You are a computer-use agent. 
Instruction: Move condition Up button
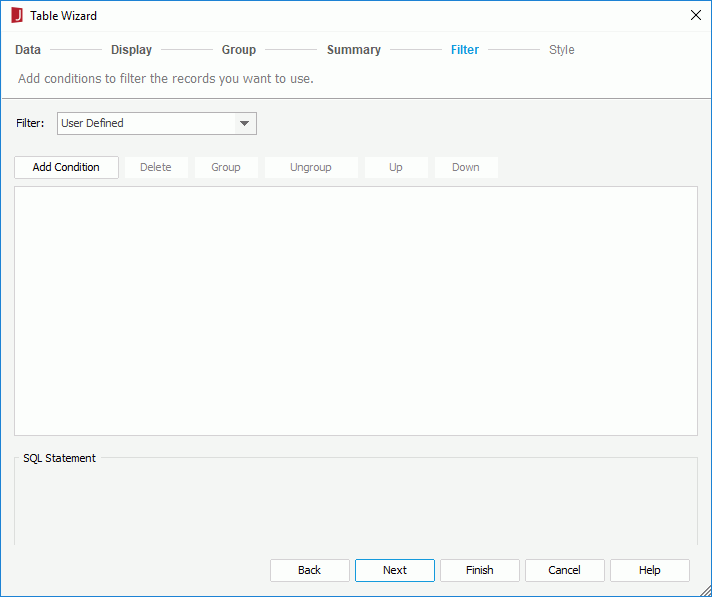pos(396,168)
